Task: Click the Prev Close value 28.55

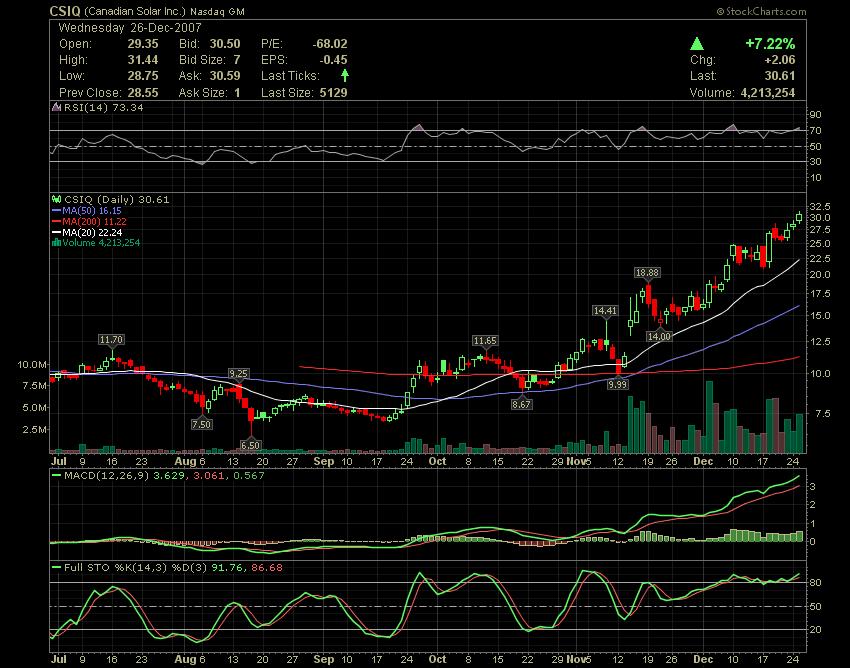Action: click(x=143, y=93)
